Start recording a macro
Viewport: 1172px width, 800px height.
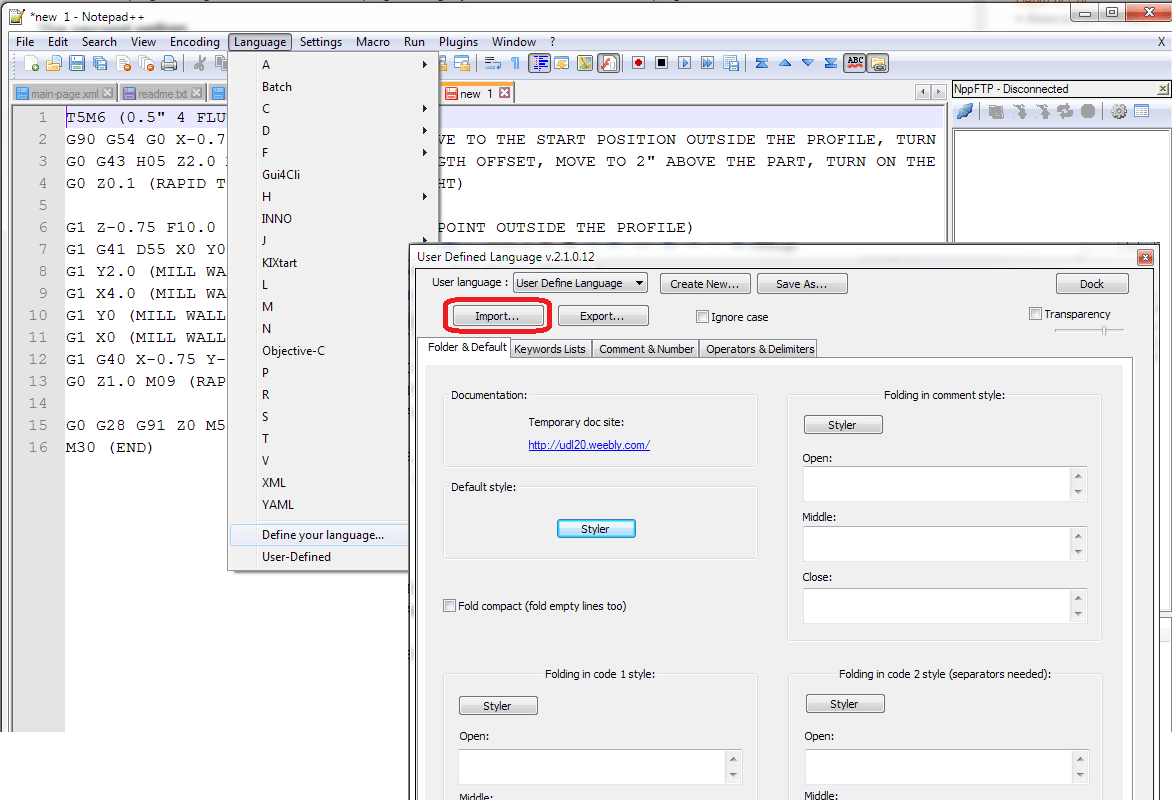638,62
